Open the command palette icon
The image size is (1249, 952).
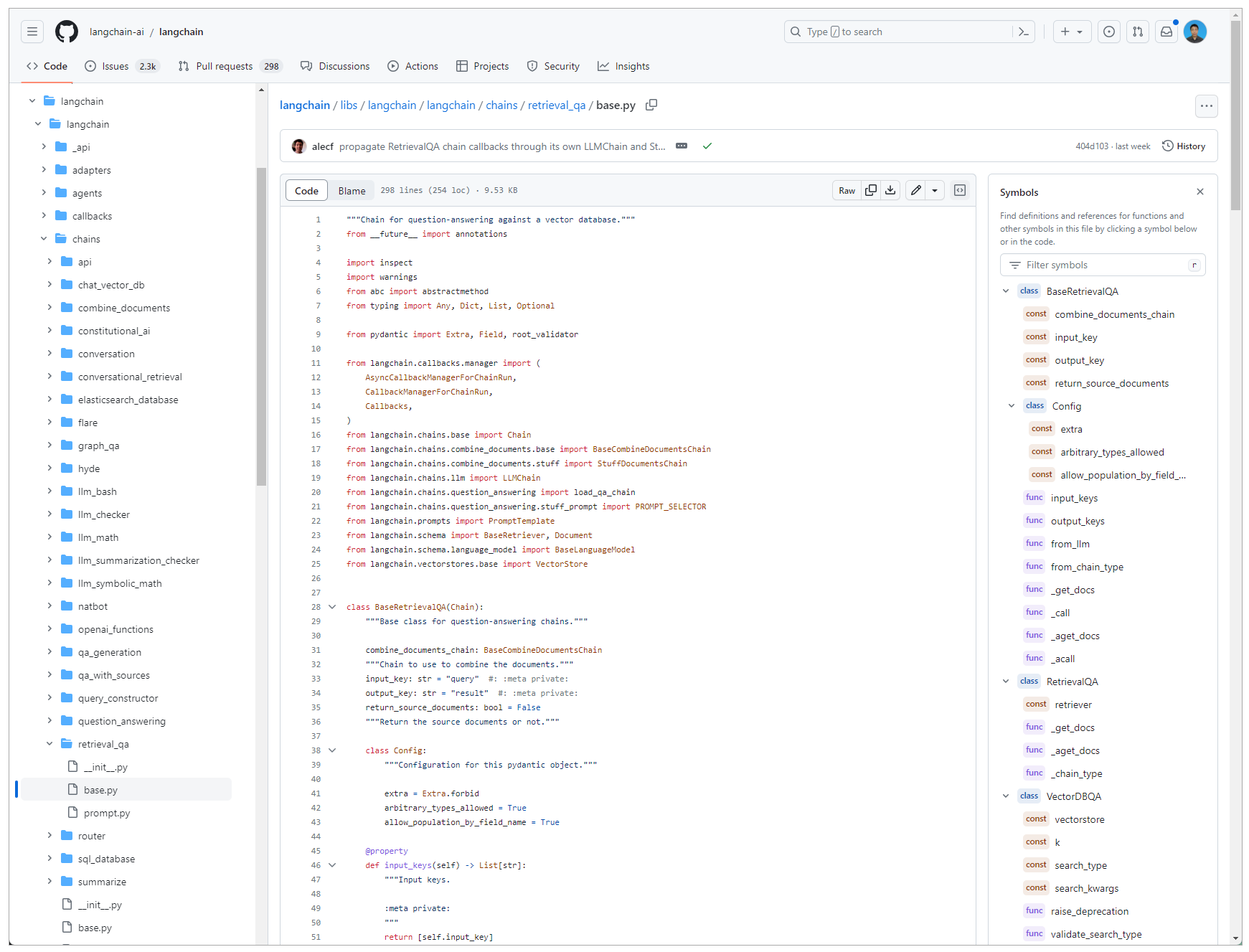pos(1024,32)
